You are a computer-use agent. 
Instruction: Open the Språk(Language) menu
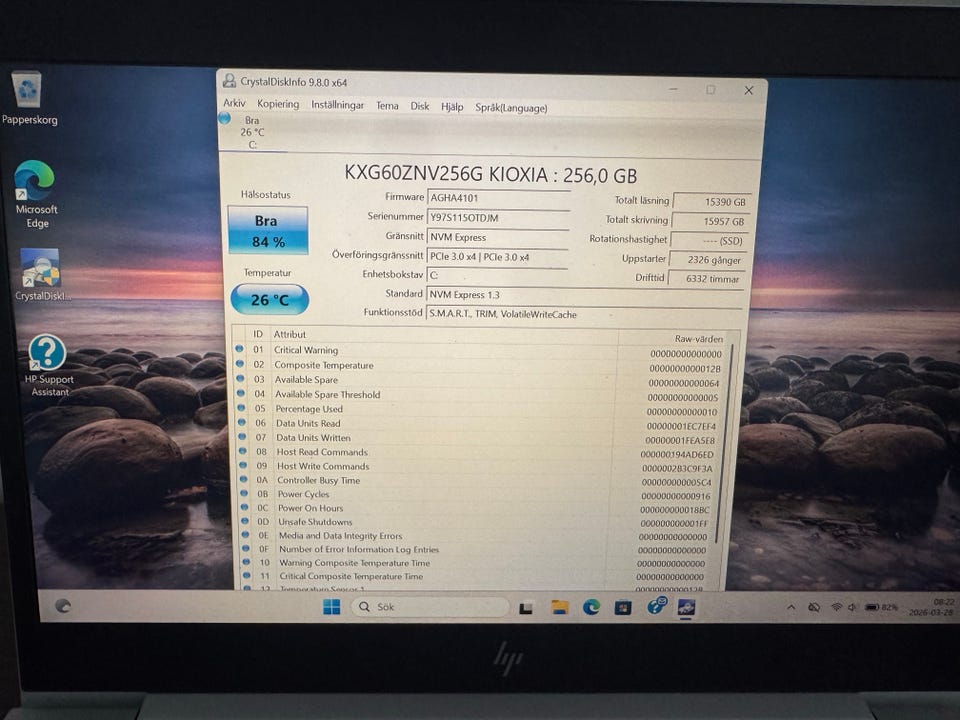(511, 108)
